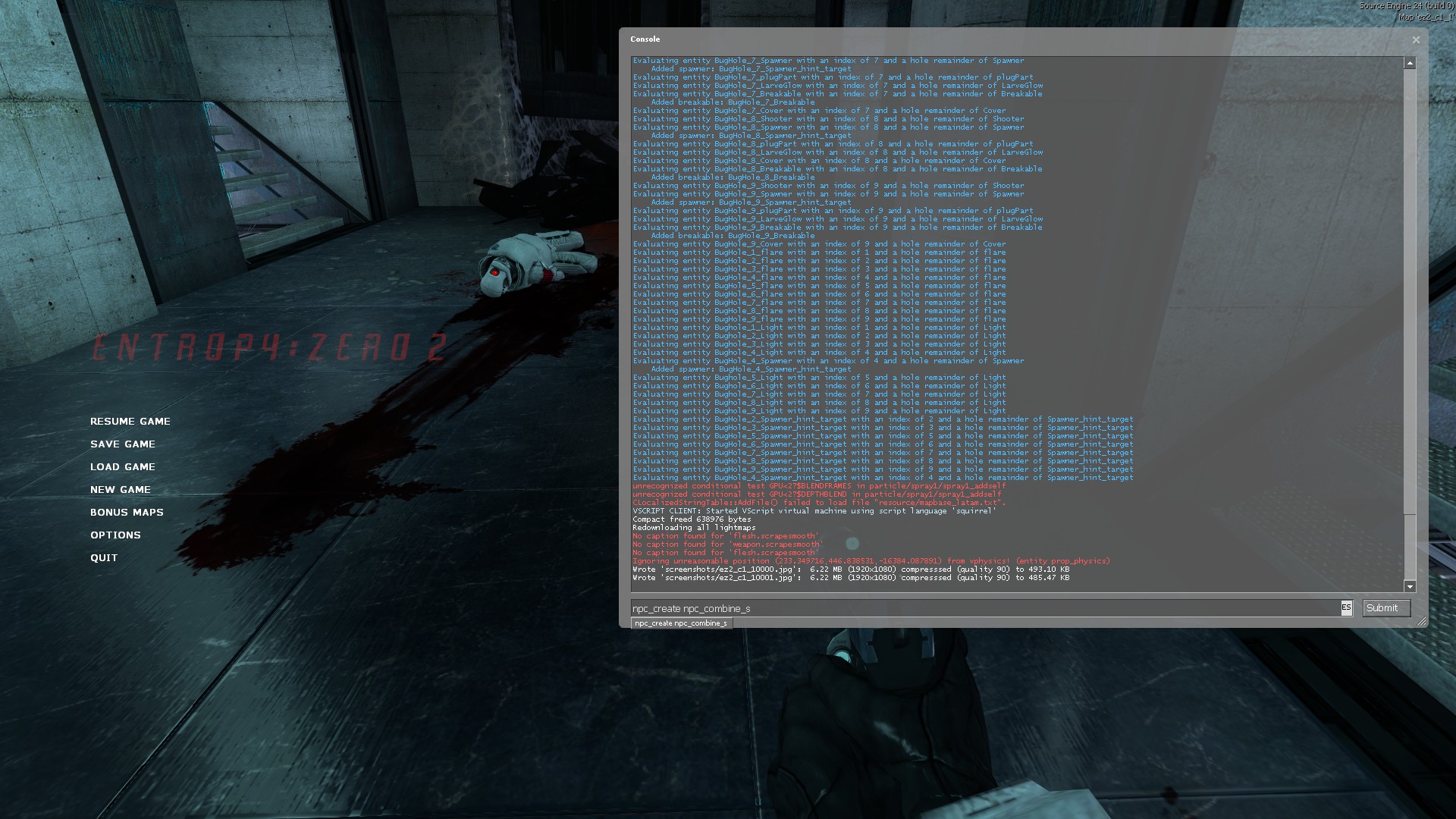
Task: Select Quit from the main menu
Action: pos(104,557)
